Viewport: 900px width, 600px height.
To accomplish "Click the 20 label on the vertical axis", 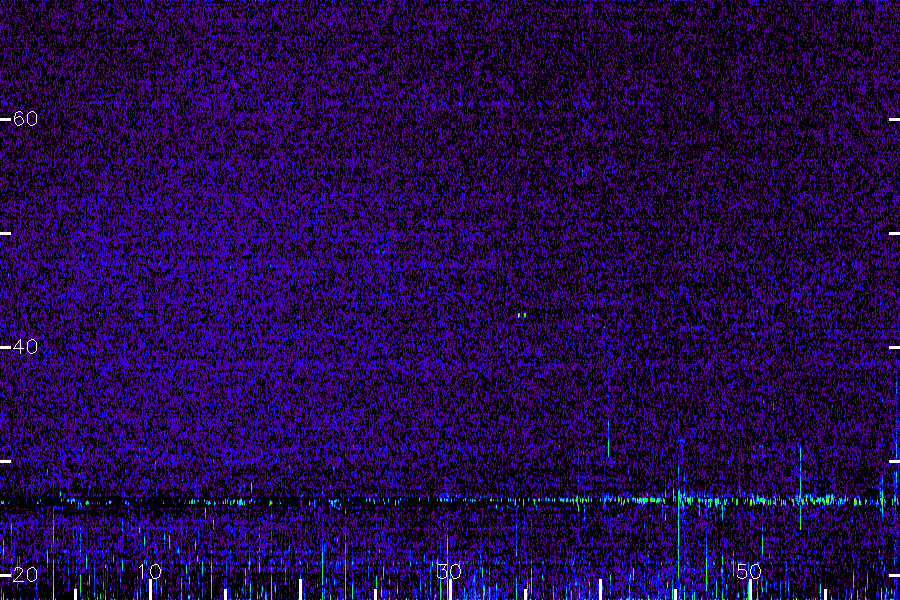I will pos(25,575).
